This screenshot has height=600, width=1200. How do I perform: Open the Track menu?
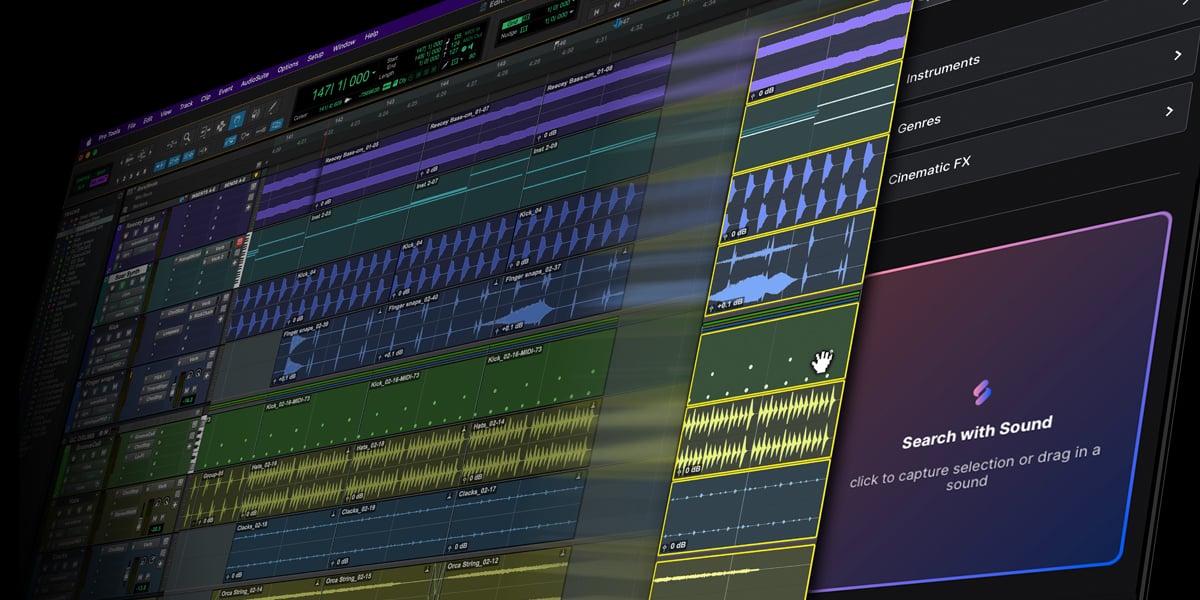pos(187,106)
